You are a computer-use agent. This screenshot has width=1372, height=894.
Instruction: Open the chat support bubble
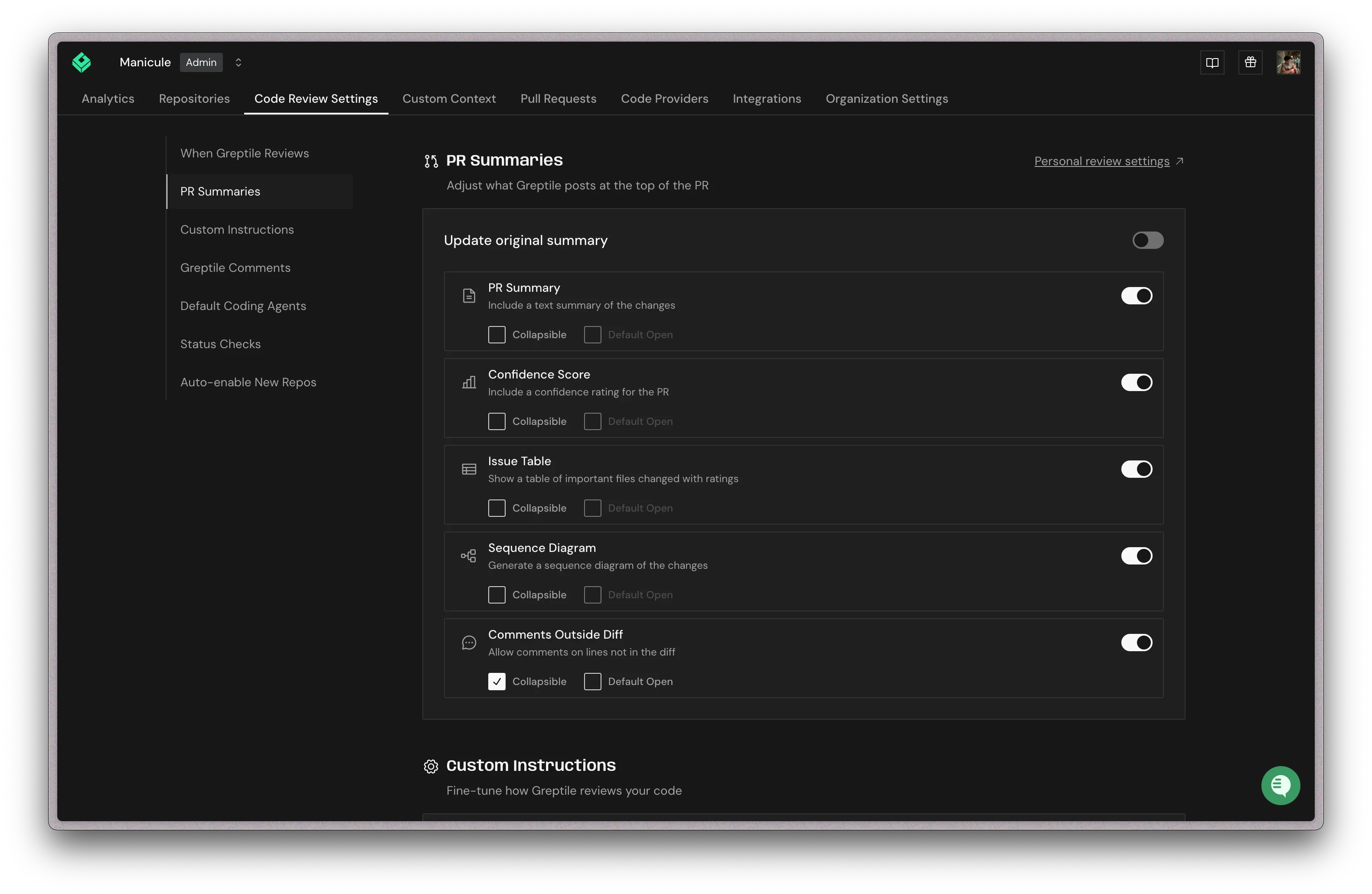pos(1280,785)
